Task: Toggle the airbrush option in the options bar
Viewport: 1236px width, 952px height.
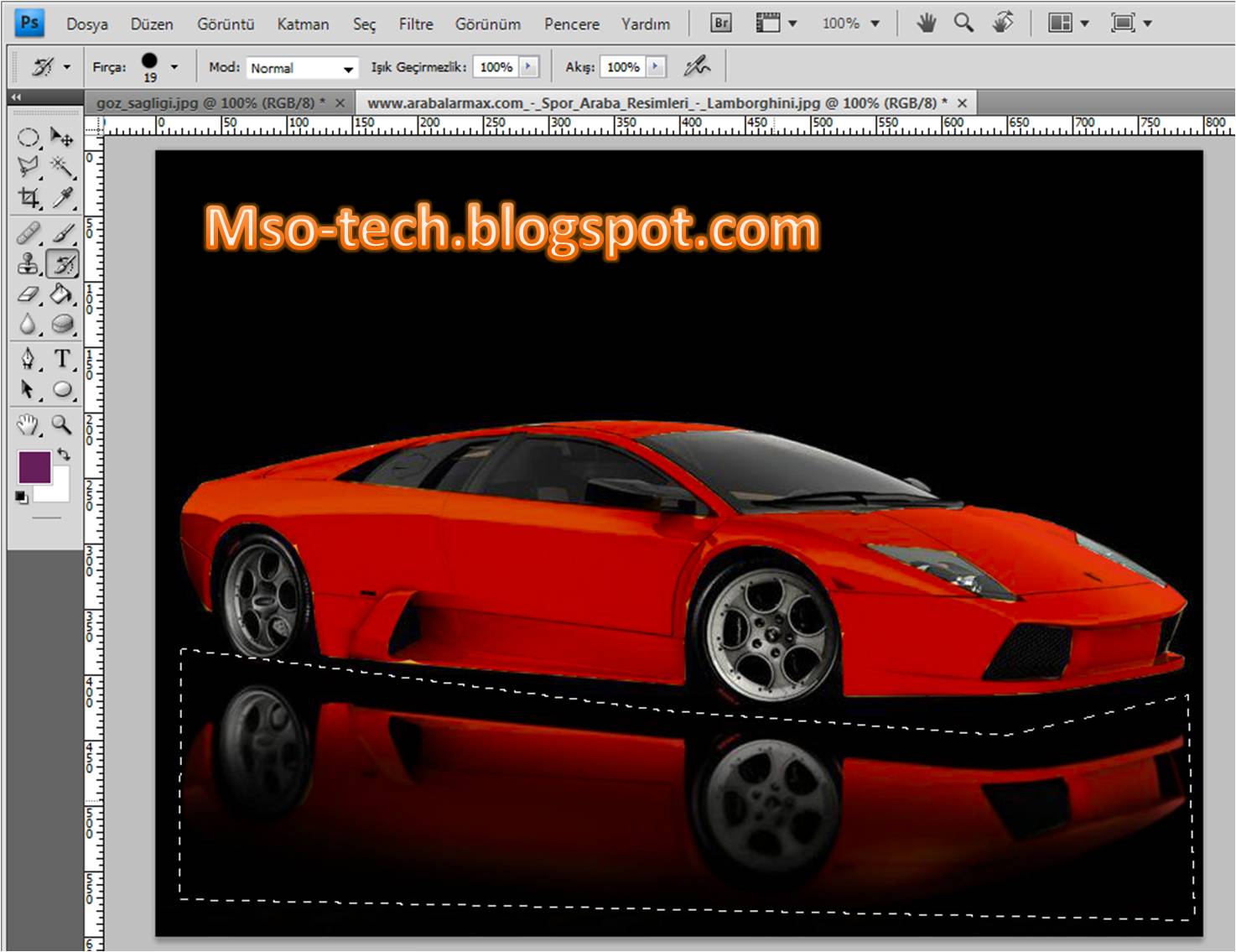Action: (697, 66)
